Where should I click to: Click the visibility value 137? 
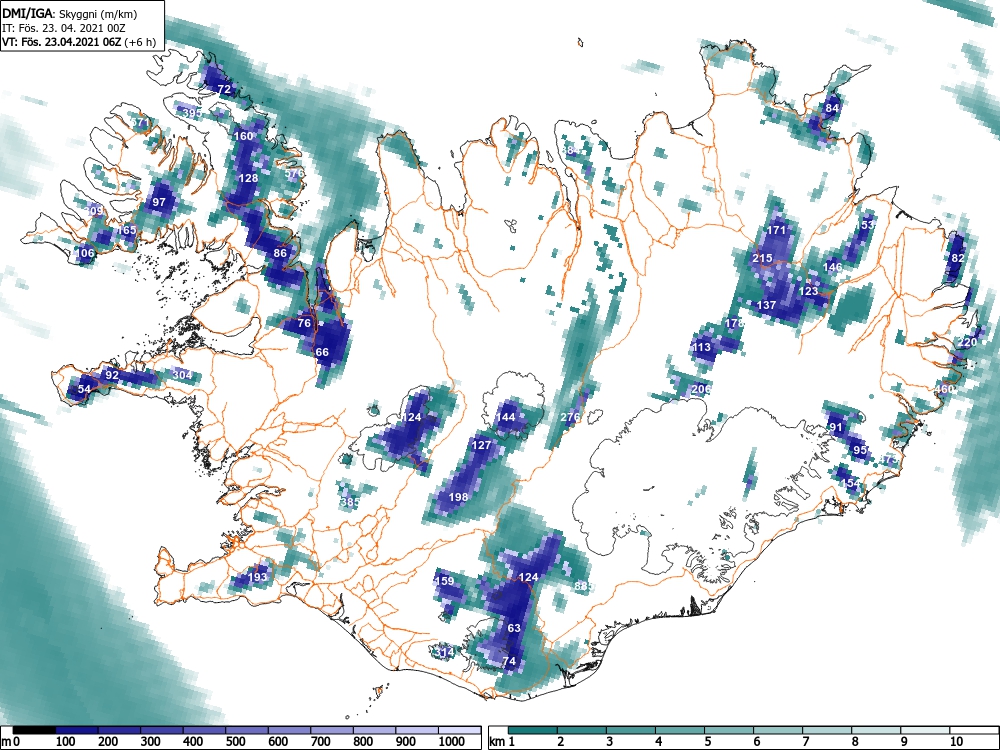pos(766,305)
